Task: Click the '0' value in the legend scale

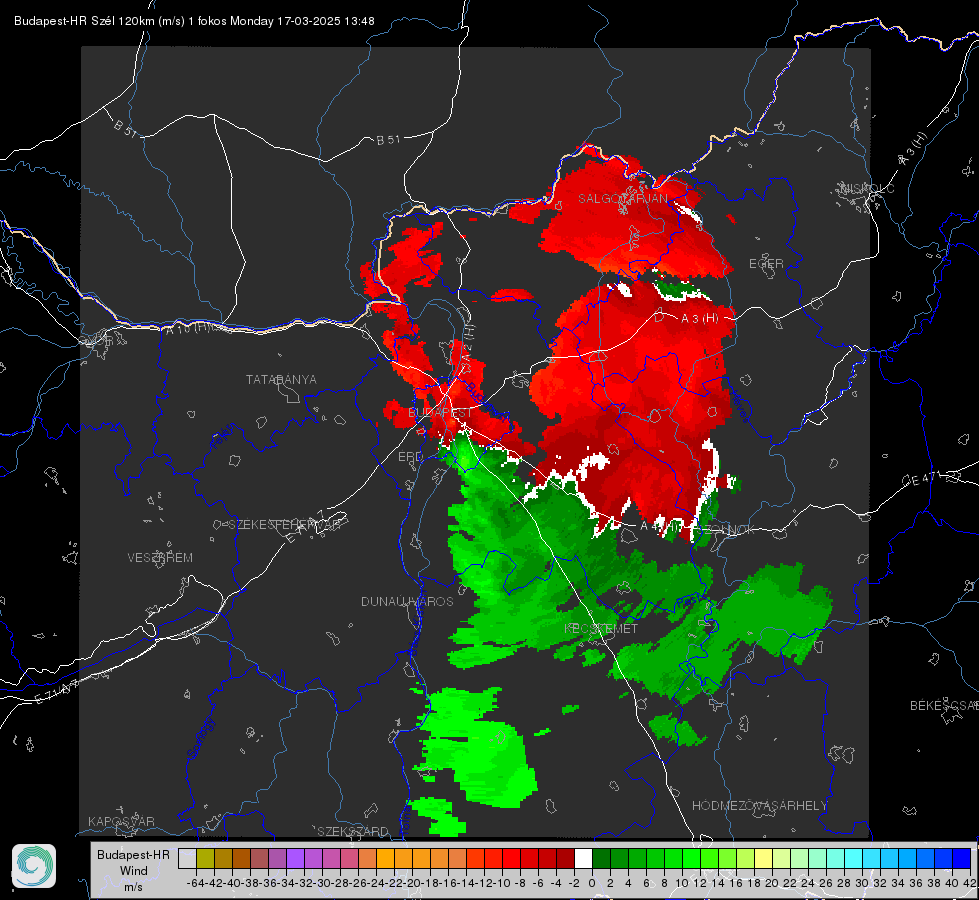Action: pos(592,883)
